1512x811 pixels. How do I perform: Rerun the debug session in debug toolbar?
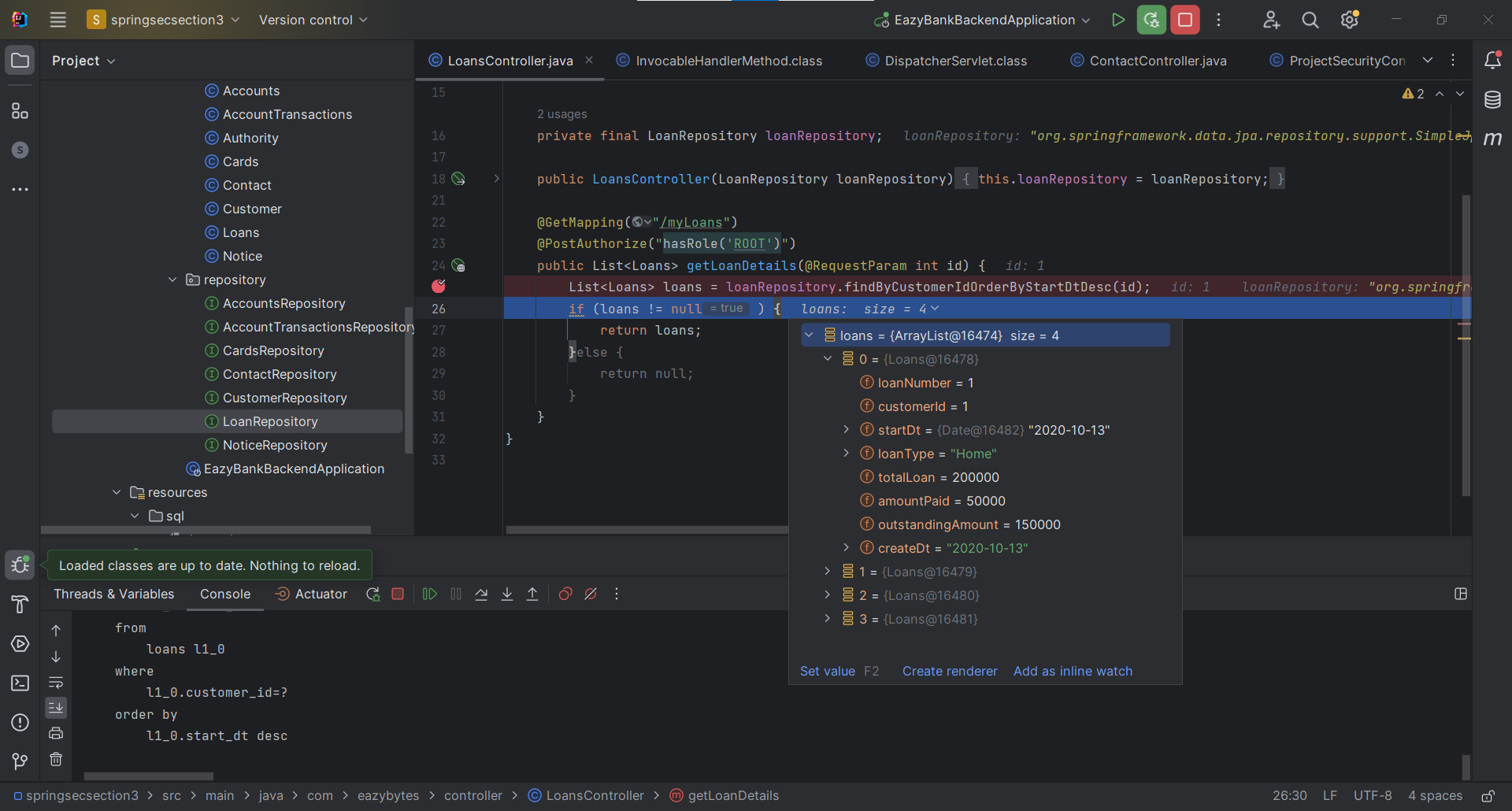(x=373, y=594)
